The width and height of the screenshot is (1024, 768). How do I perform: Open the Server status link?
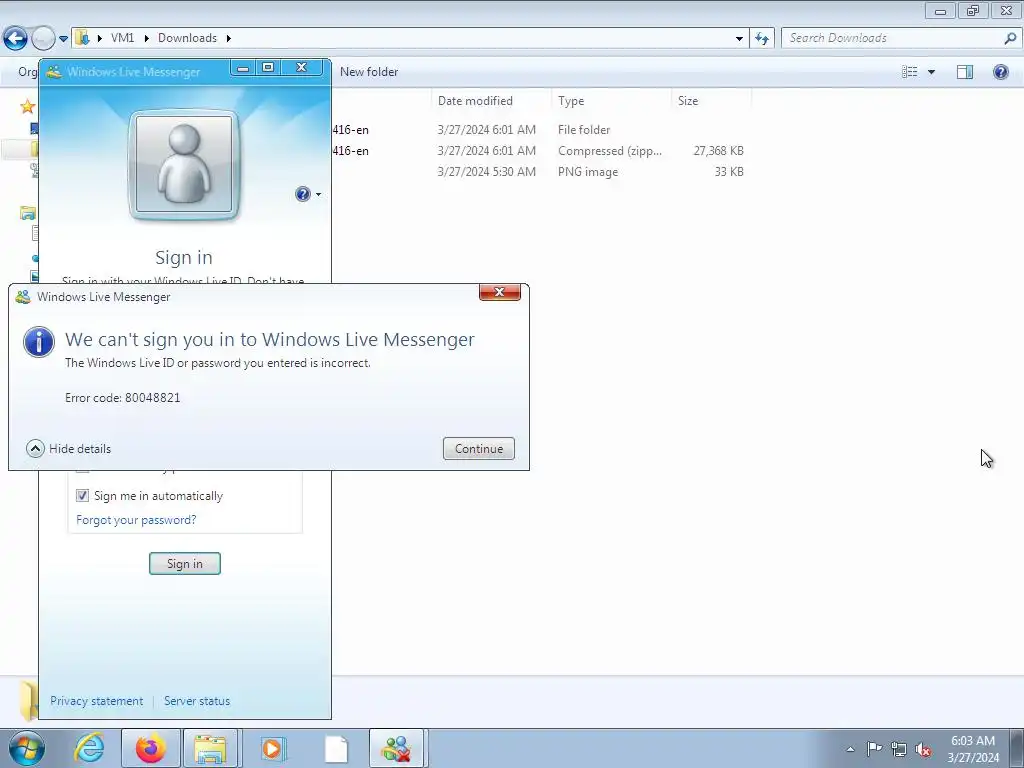click(197, 701)
